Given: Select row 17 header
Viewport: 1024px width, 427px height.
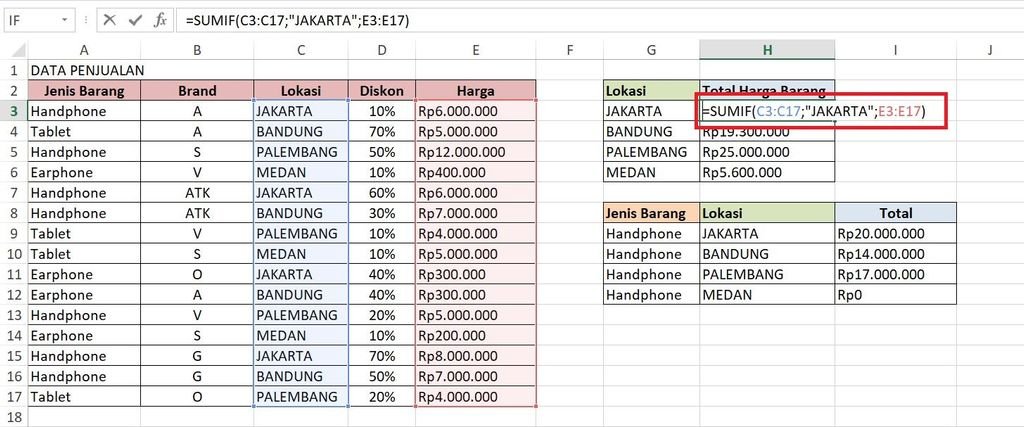Looking at the screenshot, I should (14, 397).
